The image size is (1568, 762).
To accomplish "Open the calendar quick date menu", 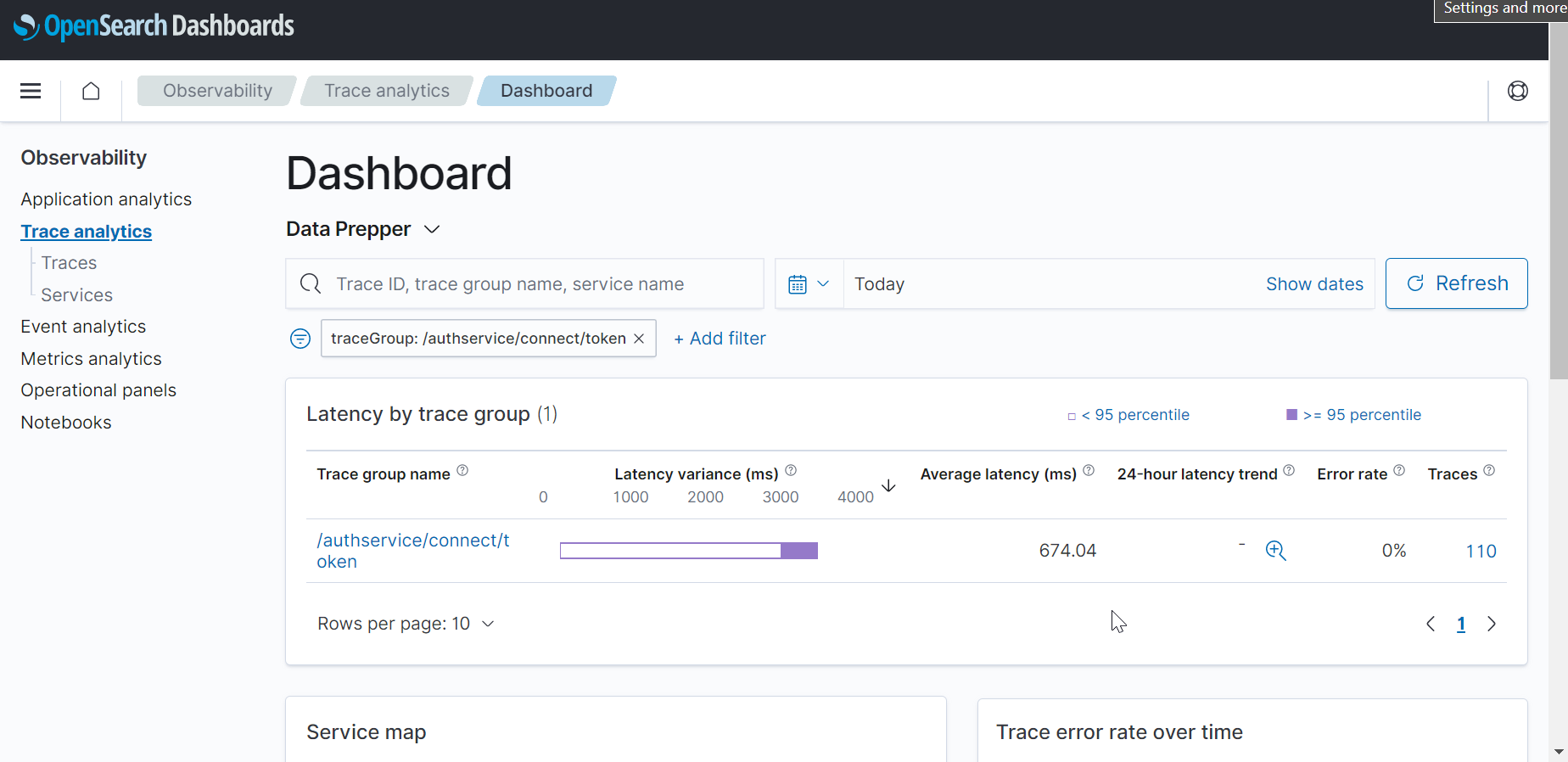I will point(809,284).
